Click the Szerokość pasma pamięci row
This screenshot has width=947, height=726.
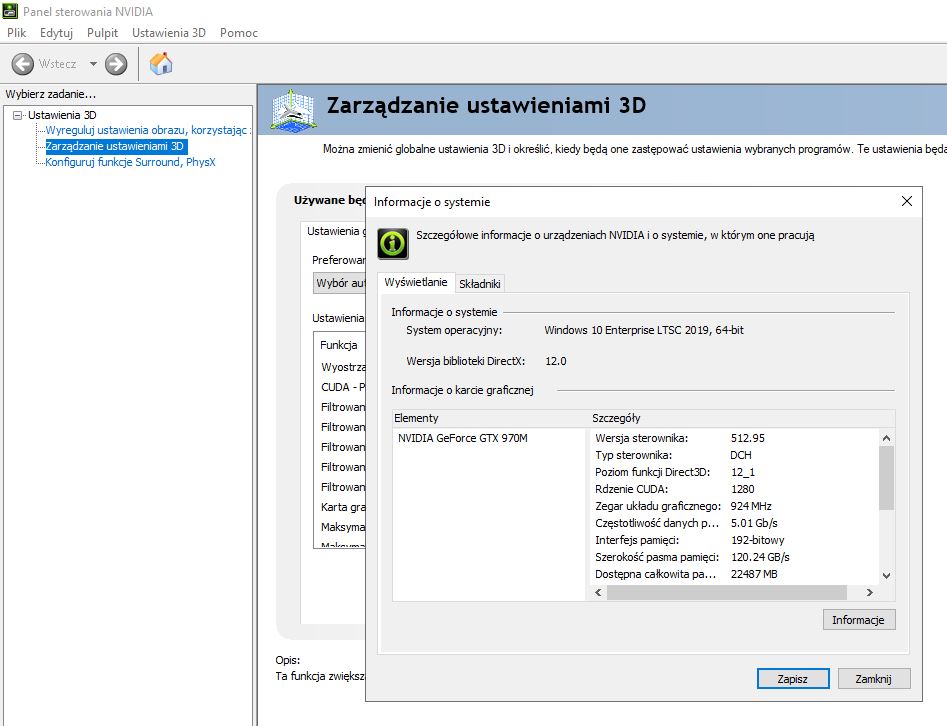tap(734, 557)
